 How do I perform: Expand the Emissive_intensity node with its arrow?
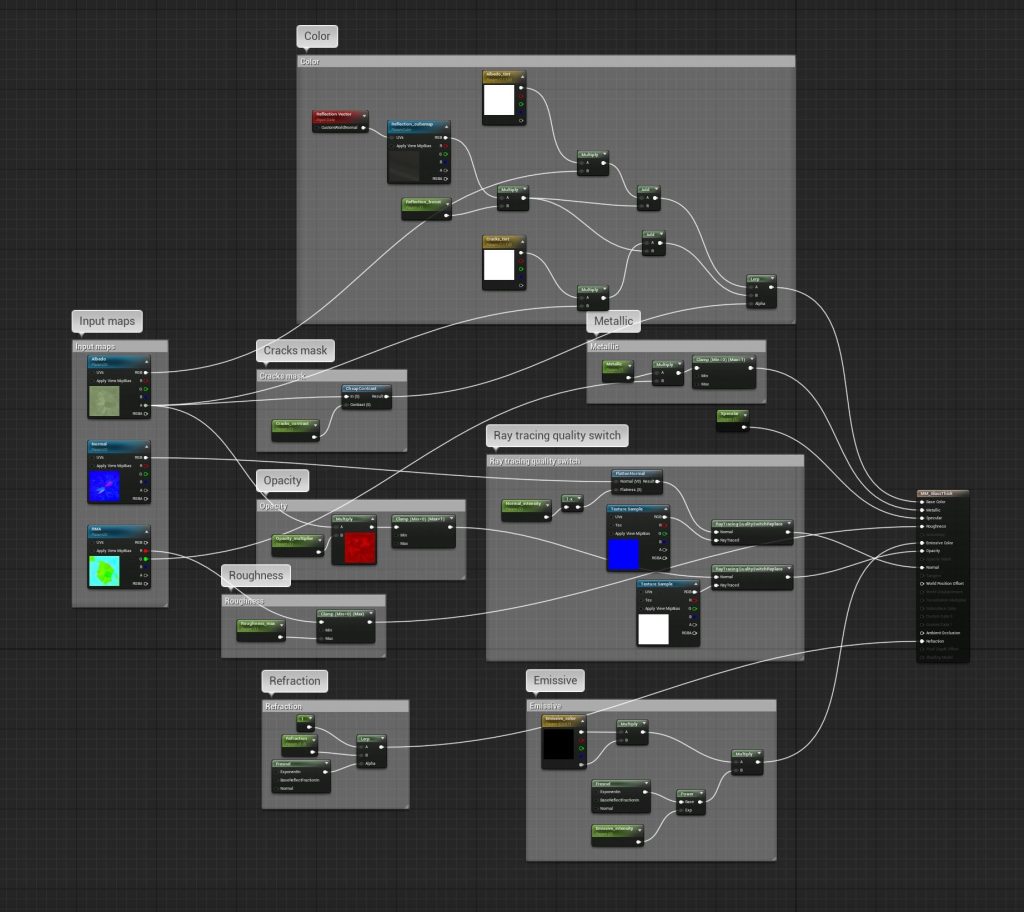click(639, 830)
